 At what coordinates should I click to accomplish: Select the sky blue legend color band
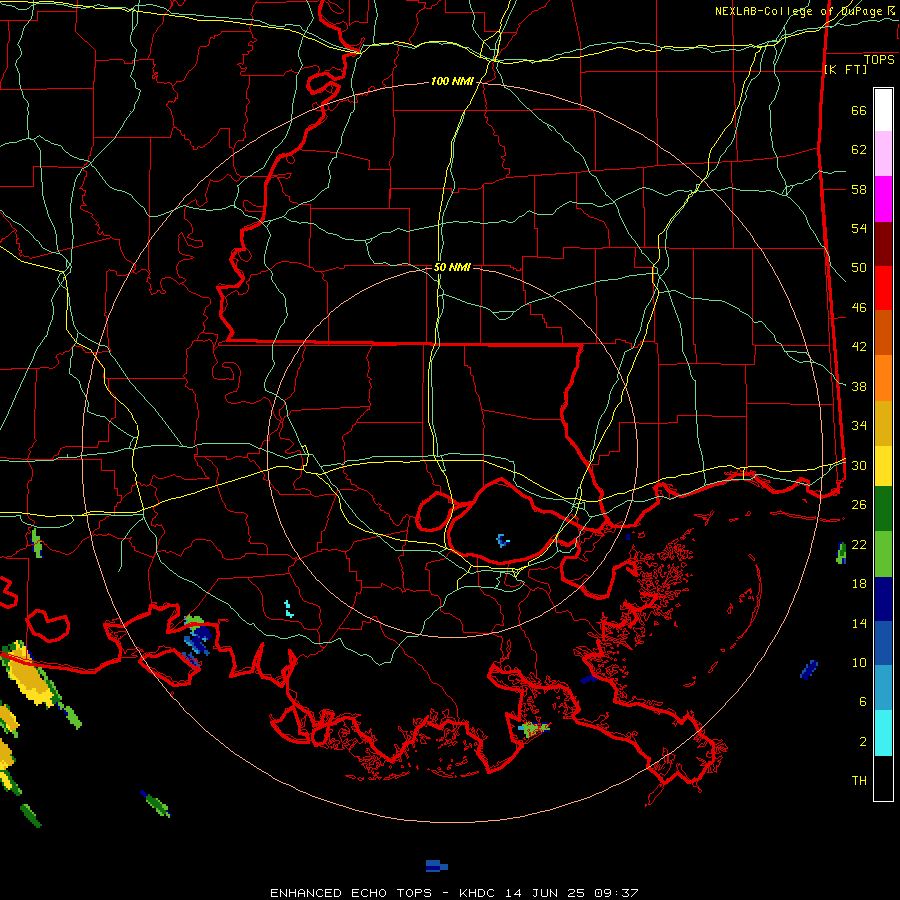point(883,688)
